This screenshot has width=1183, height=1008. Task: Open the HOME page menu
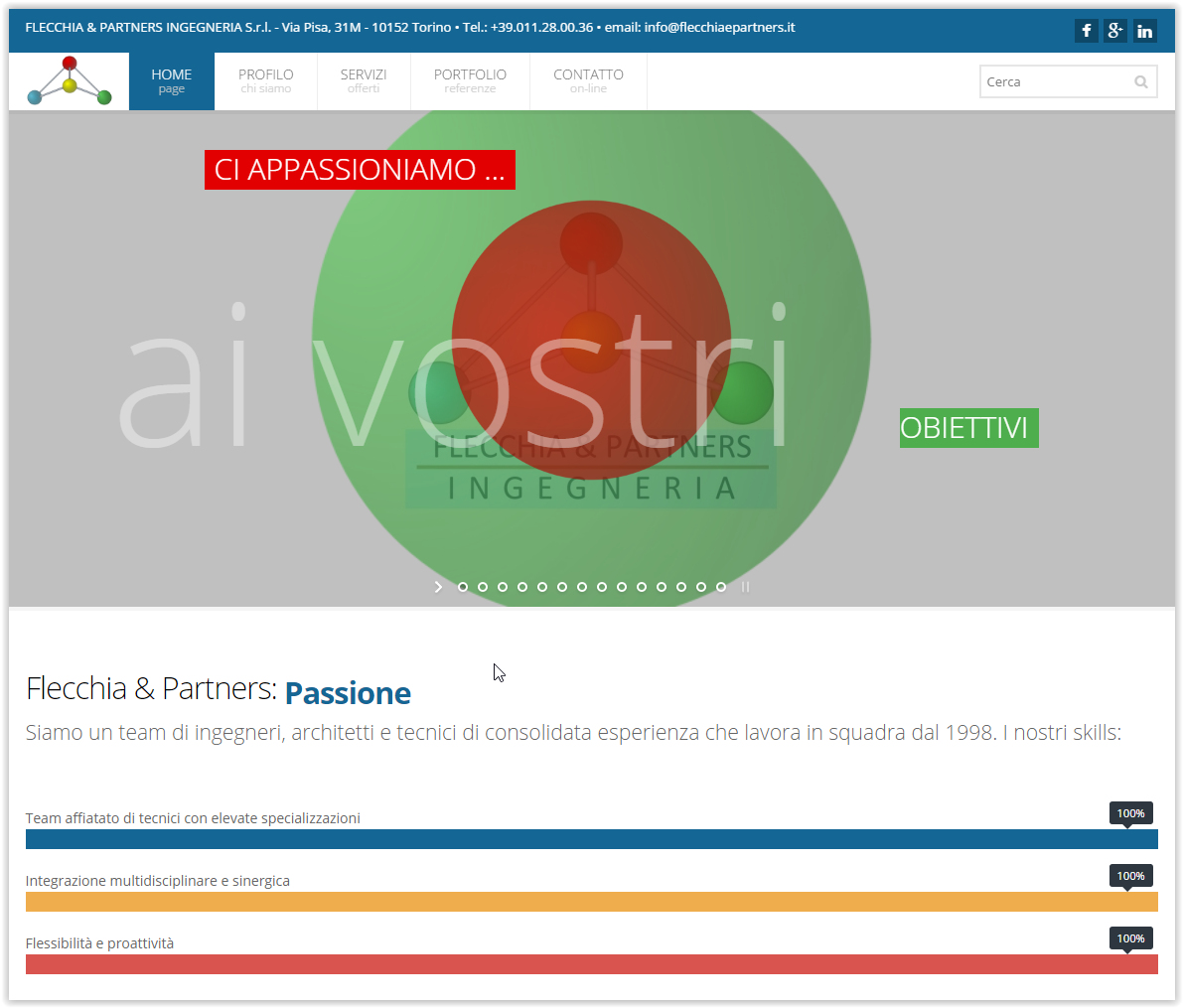(x=171, y=81)
